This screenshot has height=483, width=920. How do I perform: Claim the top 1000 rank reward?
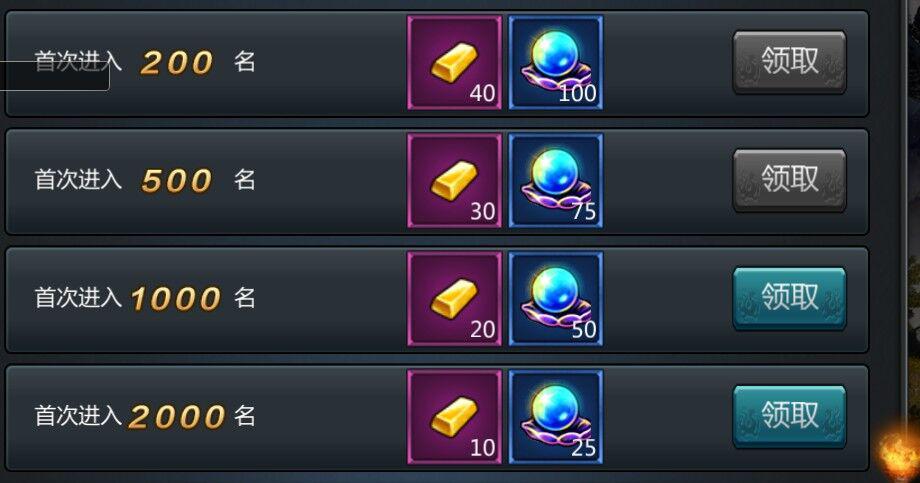pyautogui.click(x=789, y=298)
